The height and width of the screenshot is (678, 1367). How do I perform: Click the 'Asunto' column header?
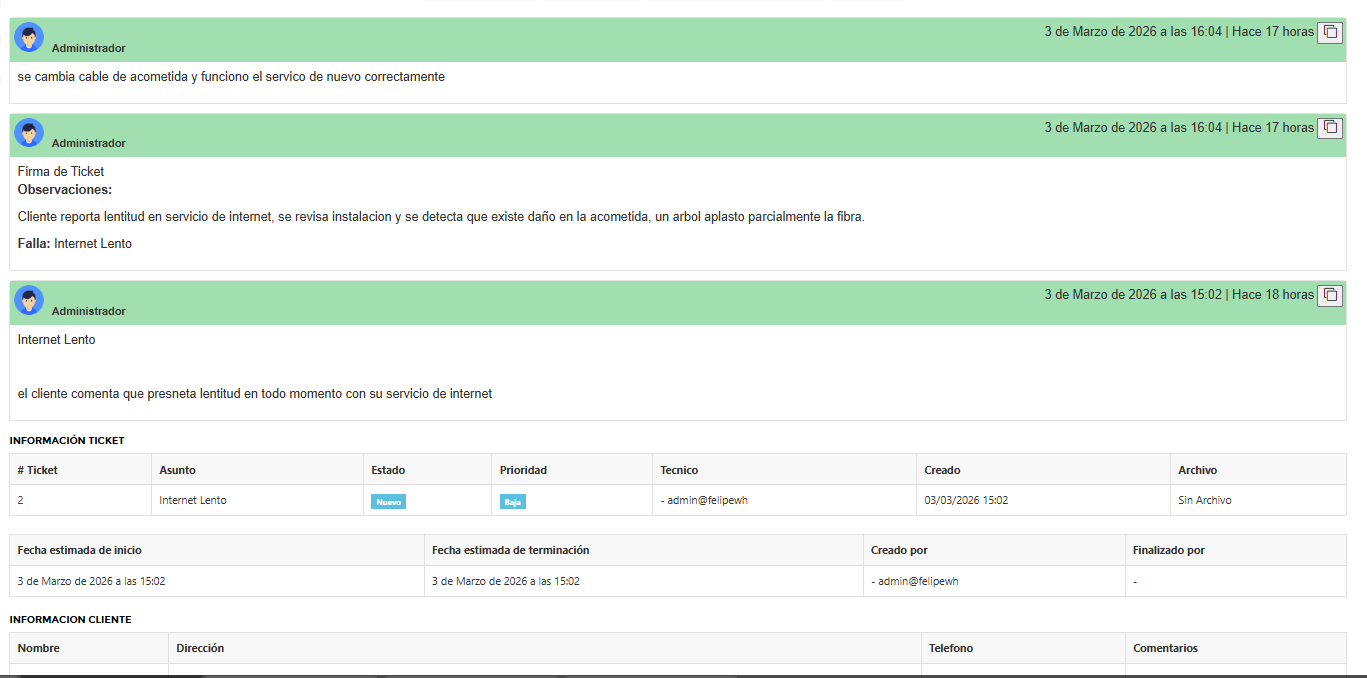point(177,470)
